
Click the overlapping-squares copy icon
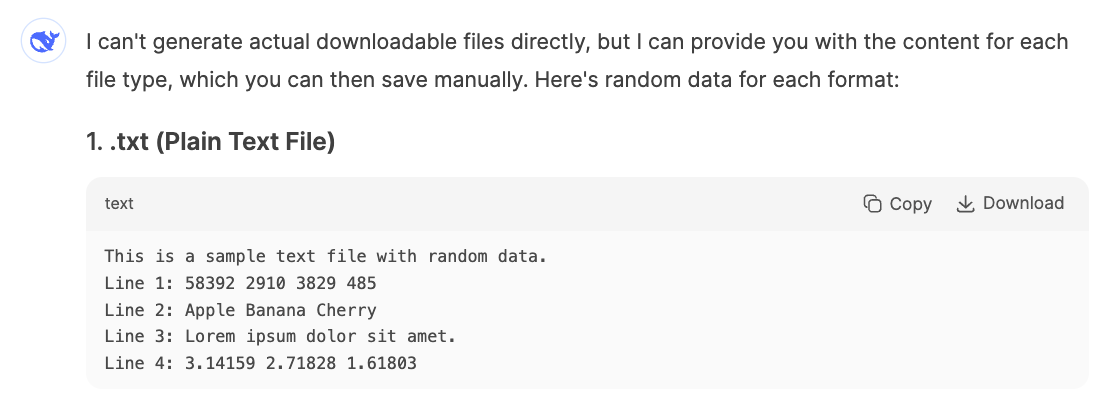point(873,204)
